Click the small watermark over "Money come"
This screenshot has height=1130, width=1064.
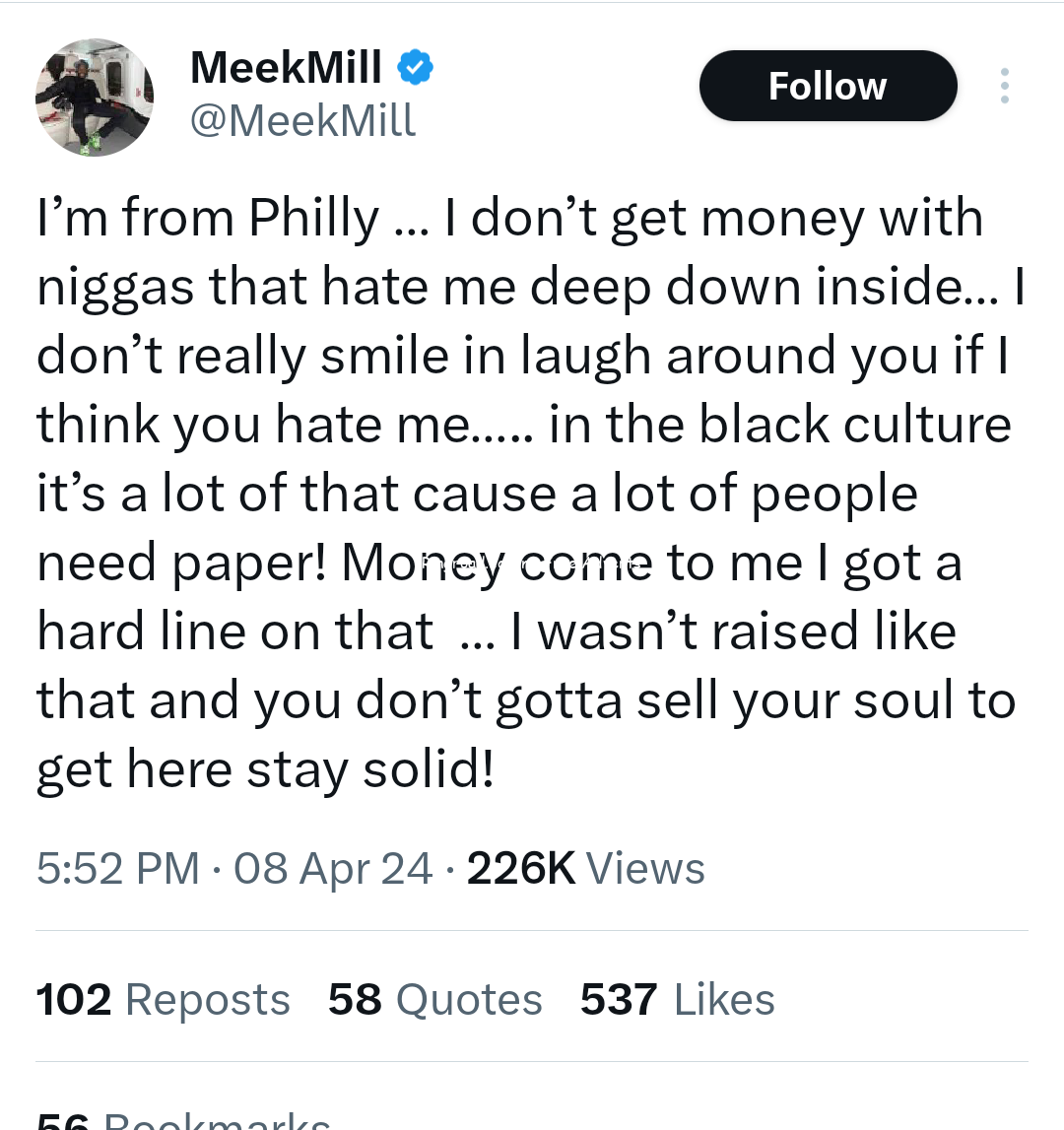click(527, 564)
